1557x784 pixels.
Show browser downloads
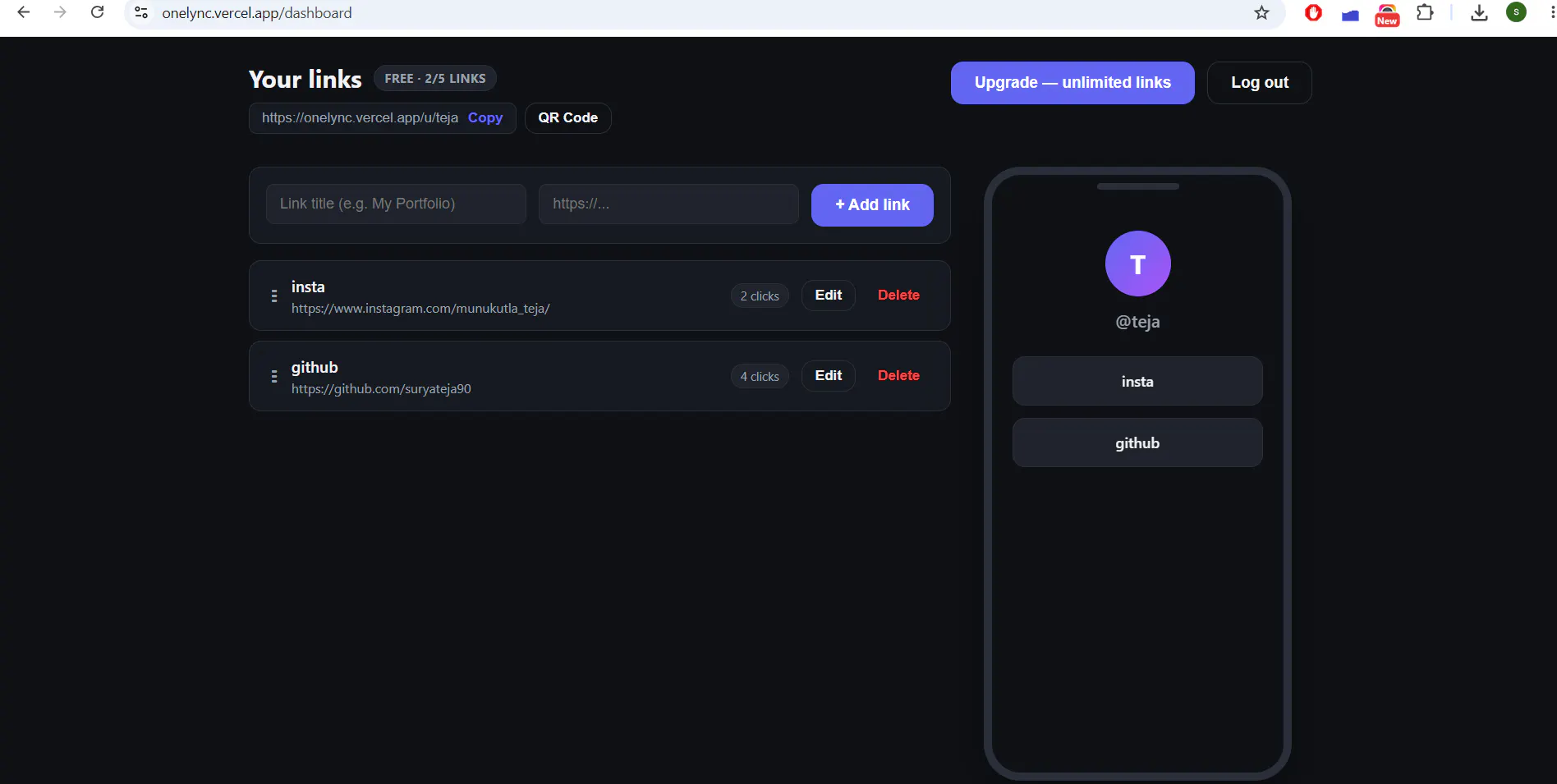coord(1479,12)
